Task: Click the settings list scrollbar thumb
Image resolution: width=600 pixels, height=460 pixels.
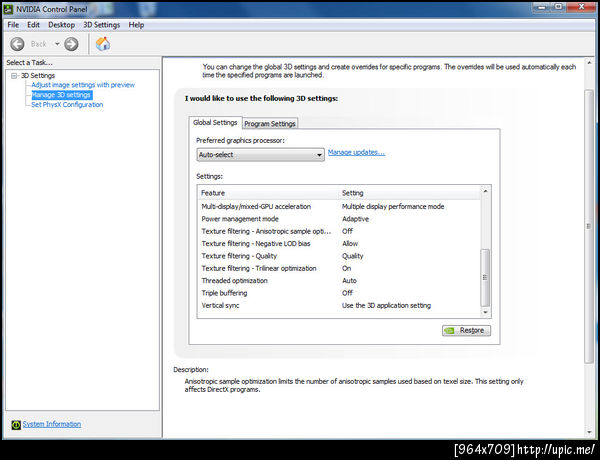Action: (x=485, y=278)
